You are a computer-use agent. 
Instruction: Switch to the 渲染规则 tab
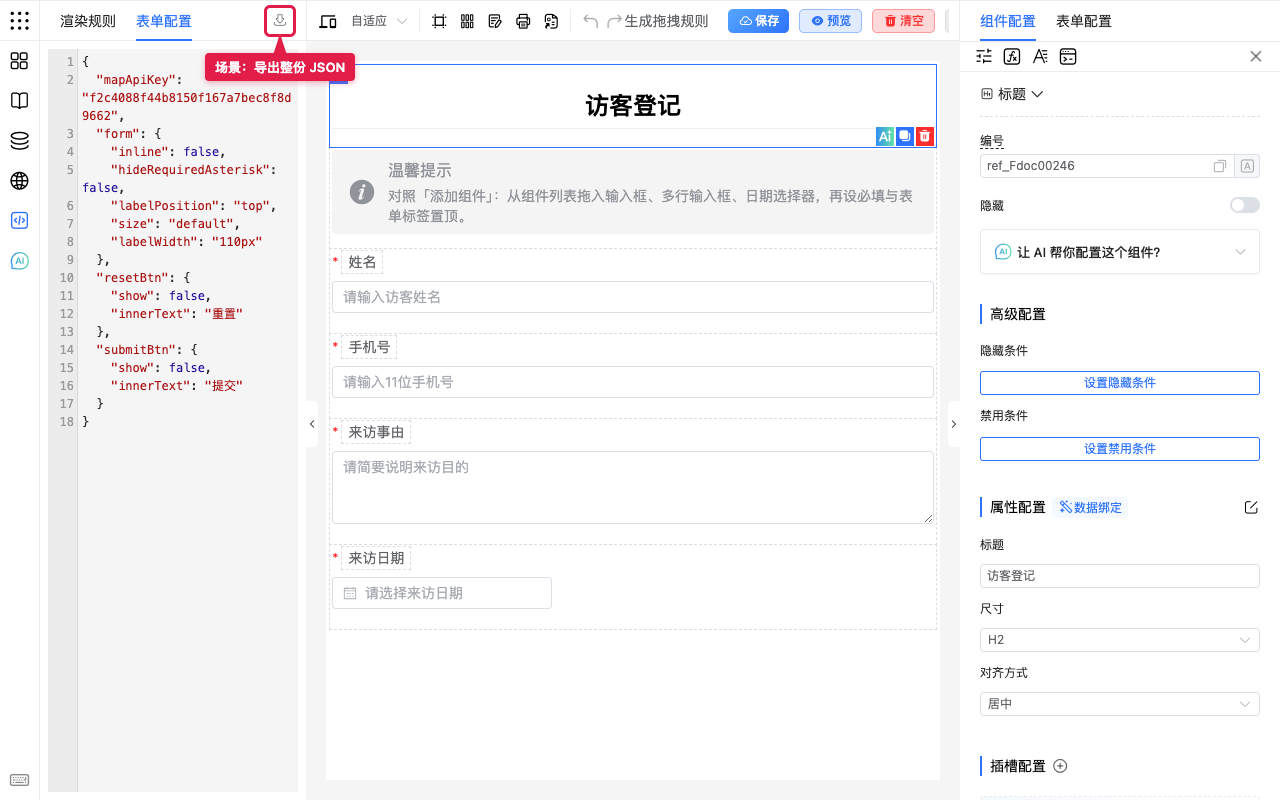click(x=88, y=21)
